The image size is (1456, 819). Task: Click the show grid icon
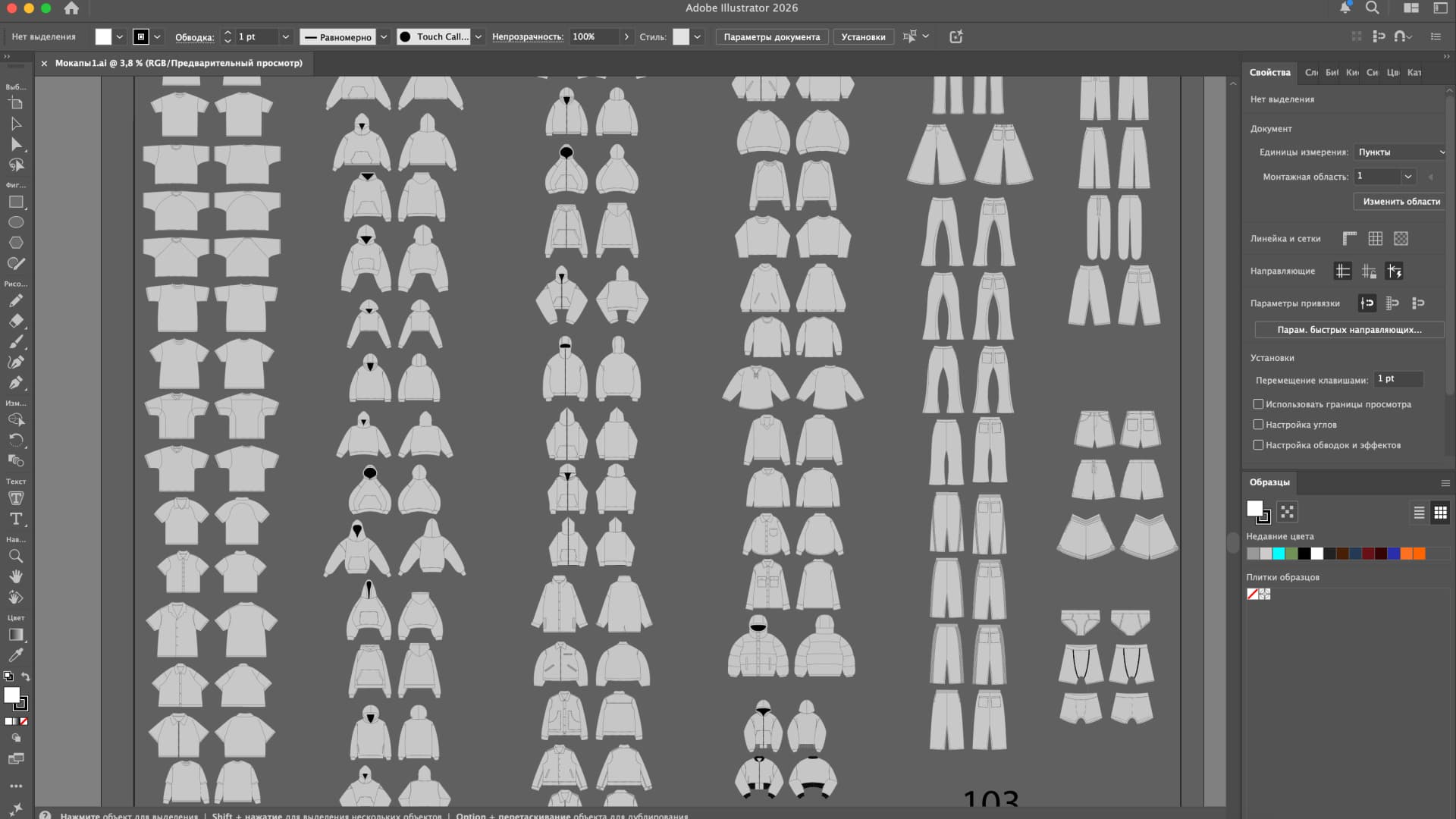[1375, 239]
